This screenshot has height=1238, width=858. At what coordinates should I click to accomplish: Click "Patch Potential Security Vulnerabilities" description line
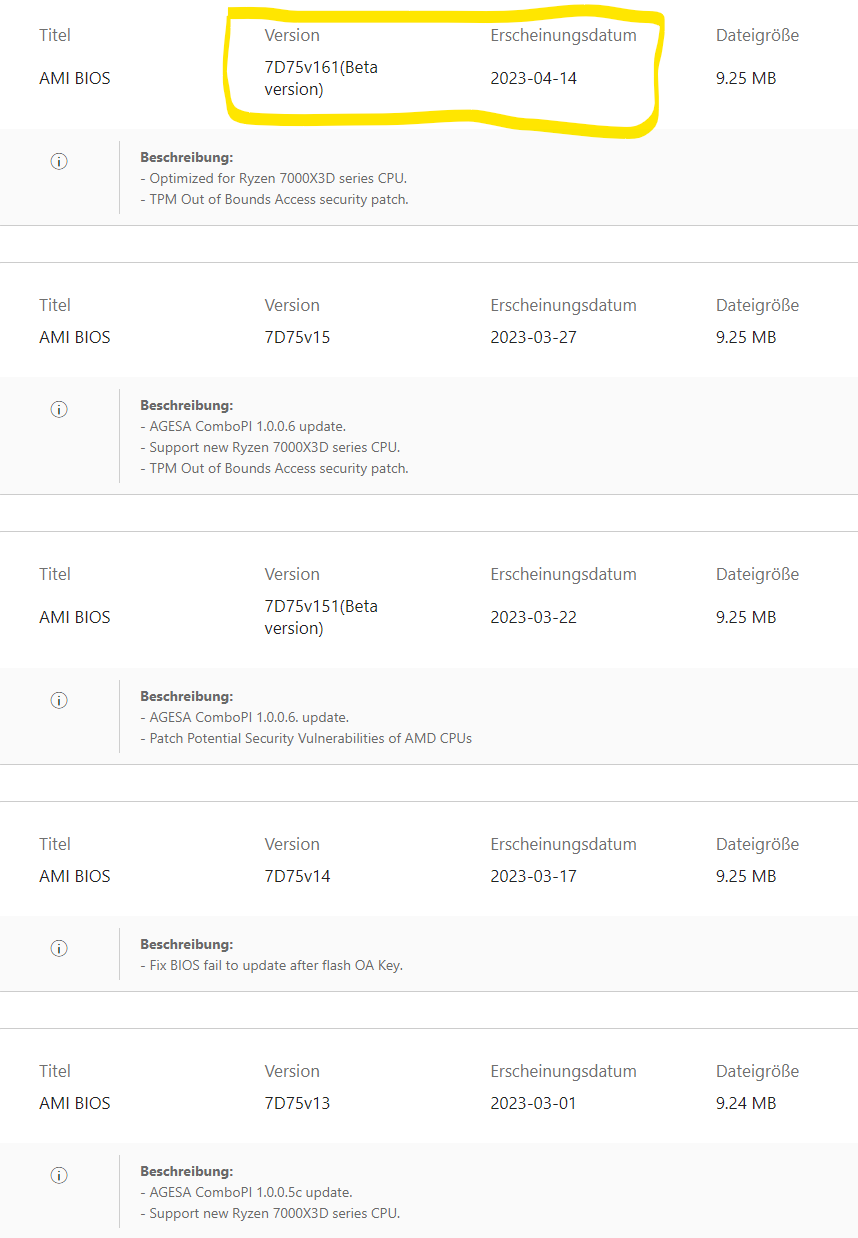(x=310, y=738)
